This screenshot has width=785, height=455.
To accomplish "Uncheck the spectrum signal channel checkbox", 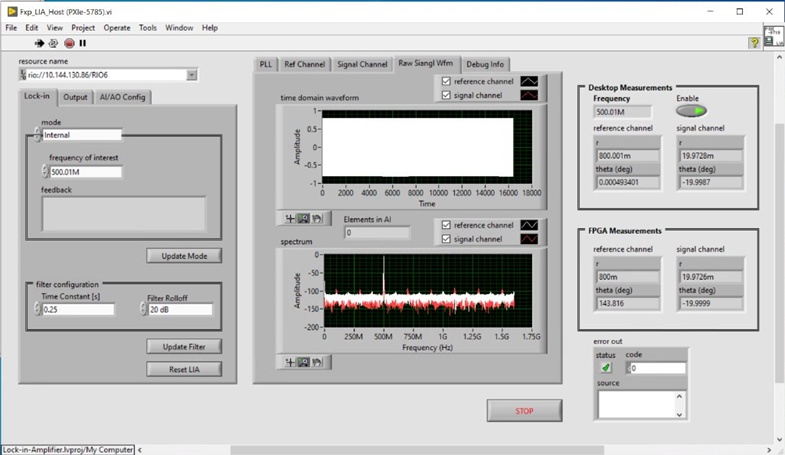I will (446, 239).
